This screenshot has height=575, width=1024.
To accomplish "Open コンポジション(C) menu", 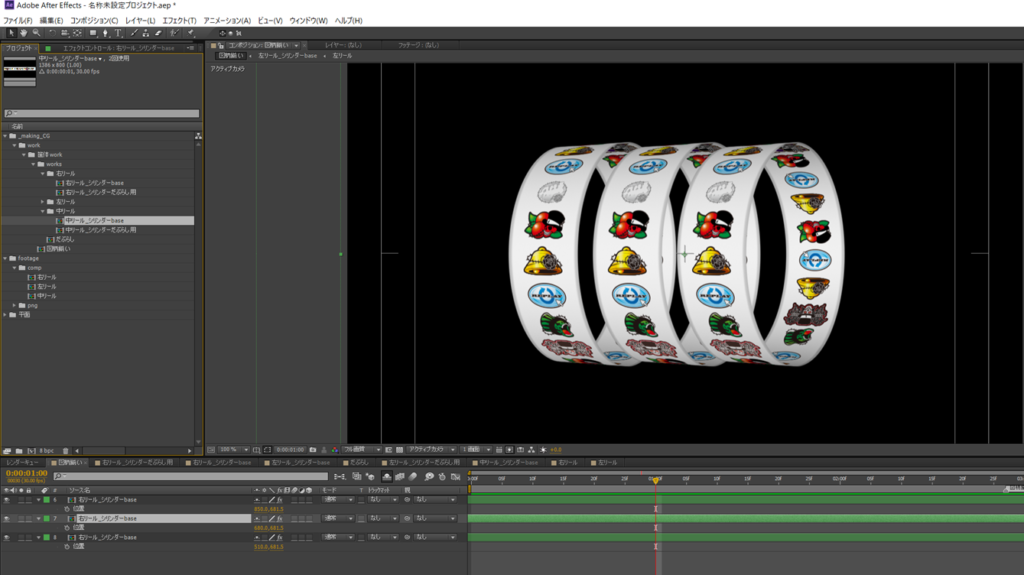I will tap(94, 21).
